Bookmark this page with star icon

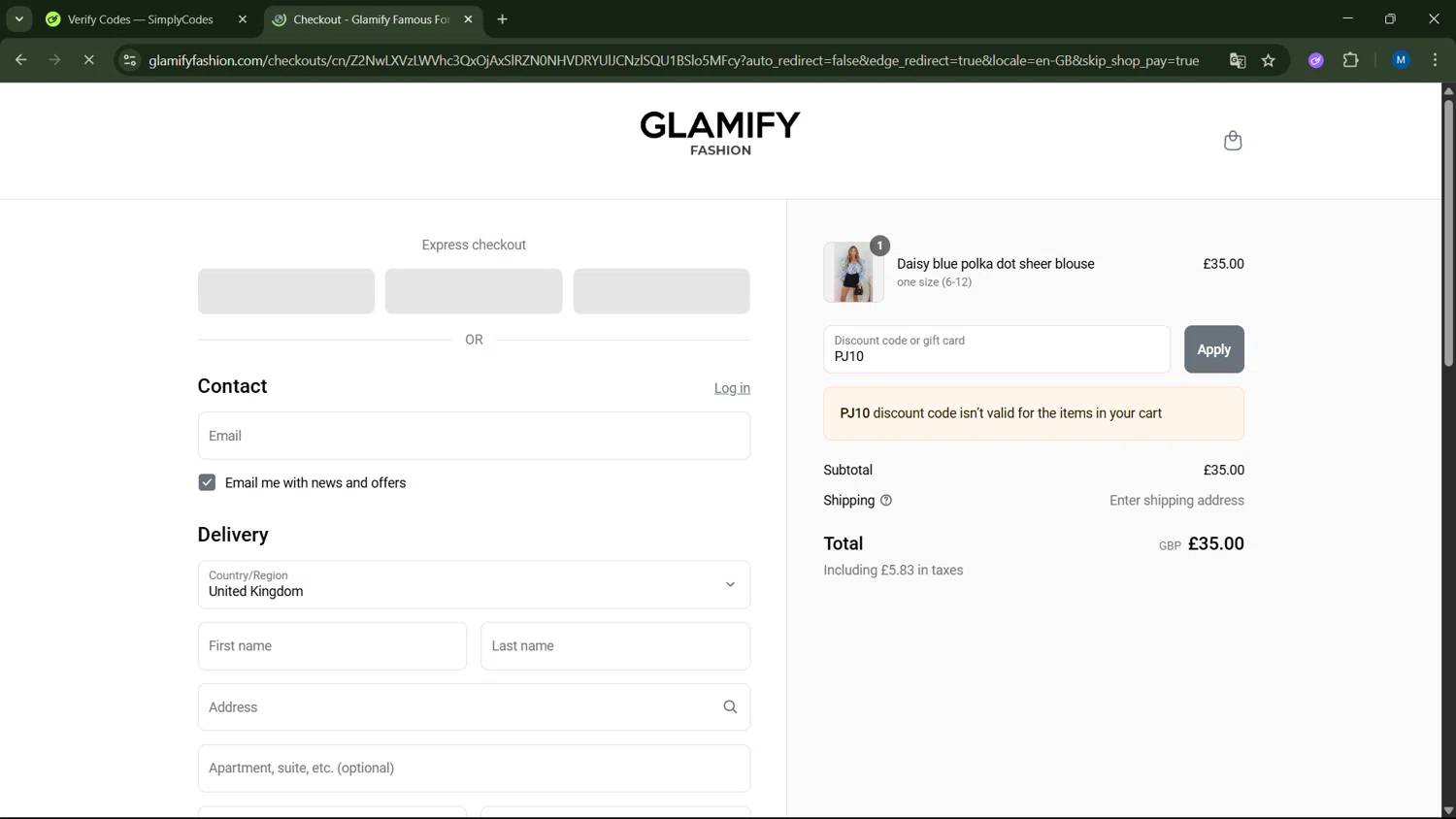tap(1268, 60)
